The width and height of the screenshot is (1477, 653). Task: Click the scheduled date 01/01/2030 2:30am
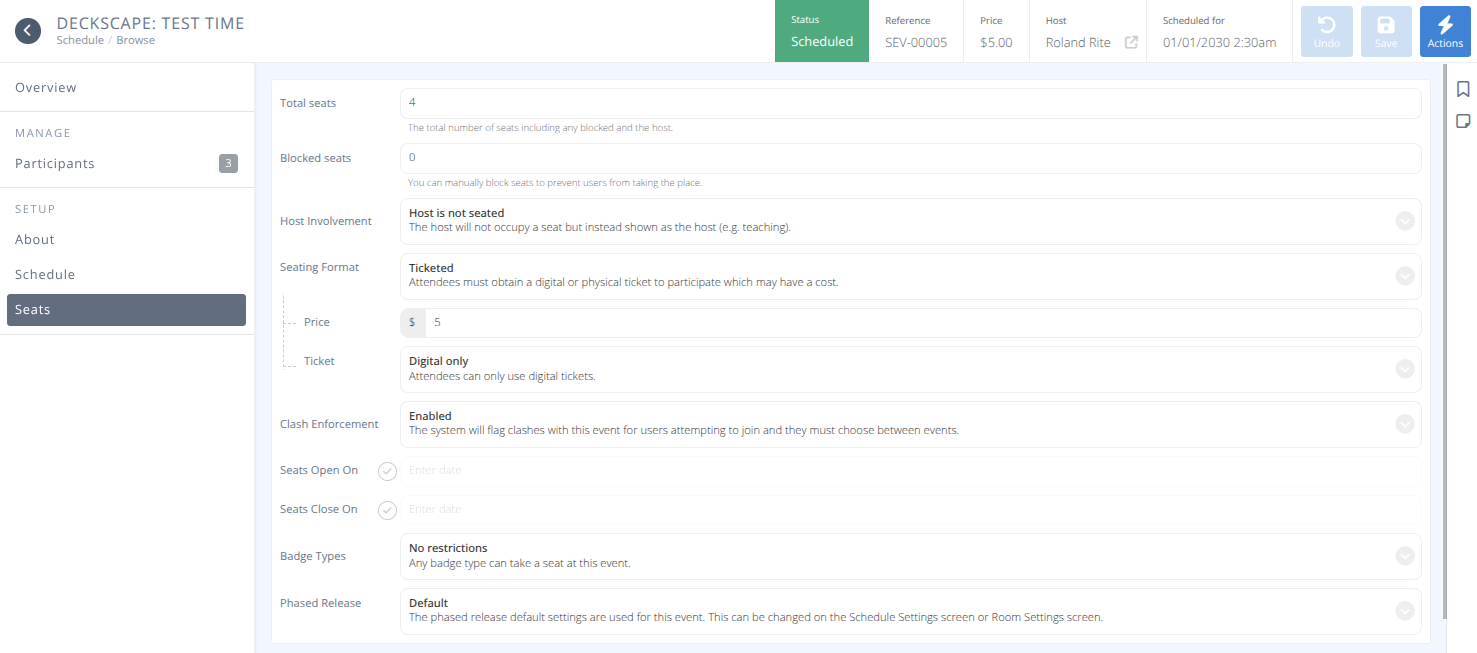point(1219,43)
